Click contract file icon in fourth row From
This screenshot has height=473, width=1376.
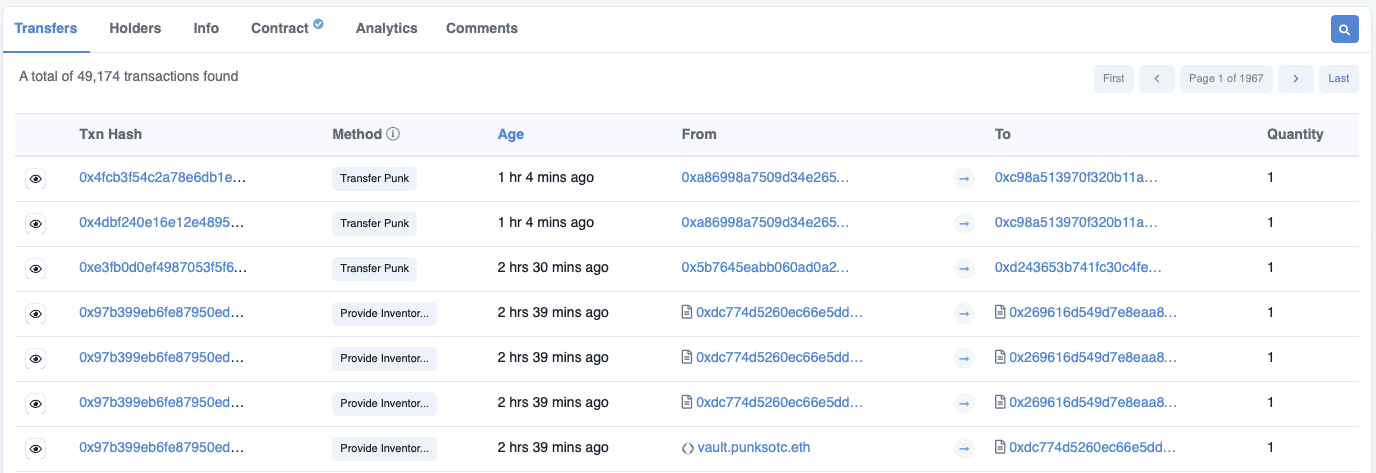point(687,313)
